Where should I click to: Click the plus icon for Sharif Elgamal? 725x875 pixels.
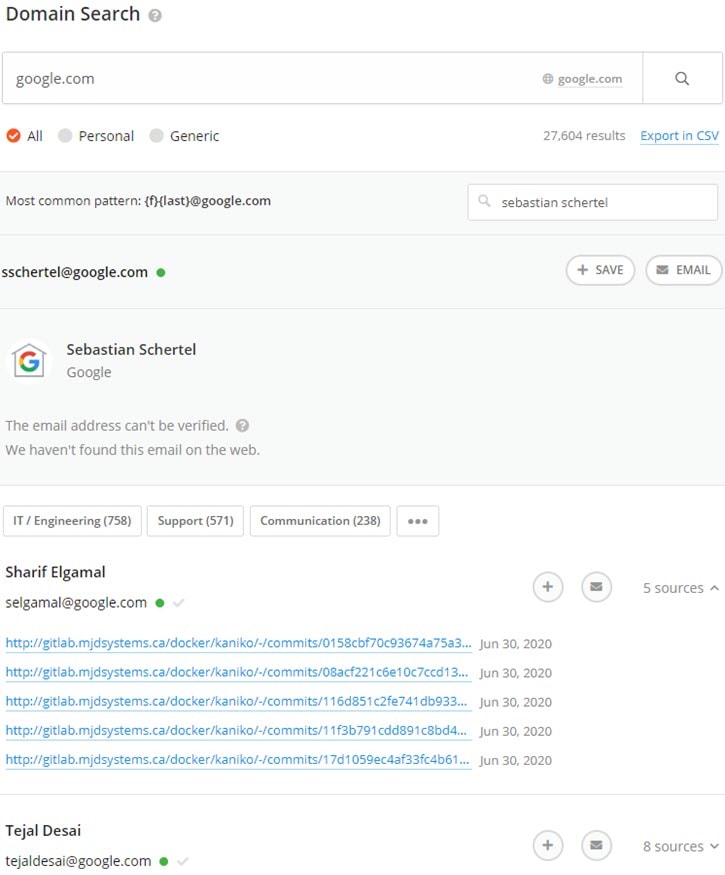click(547, 587)
